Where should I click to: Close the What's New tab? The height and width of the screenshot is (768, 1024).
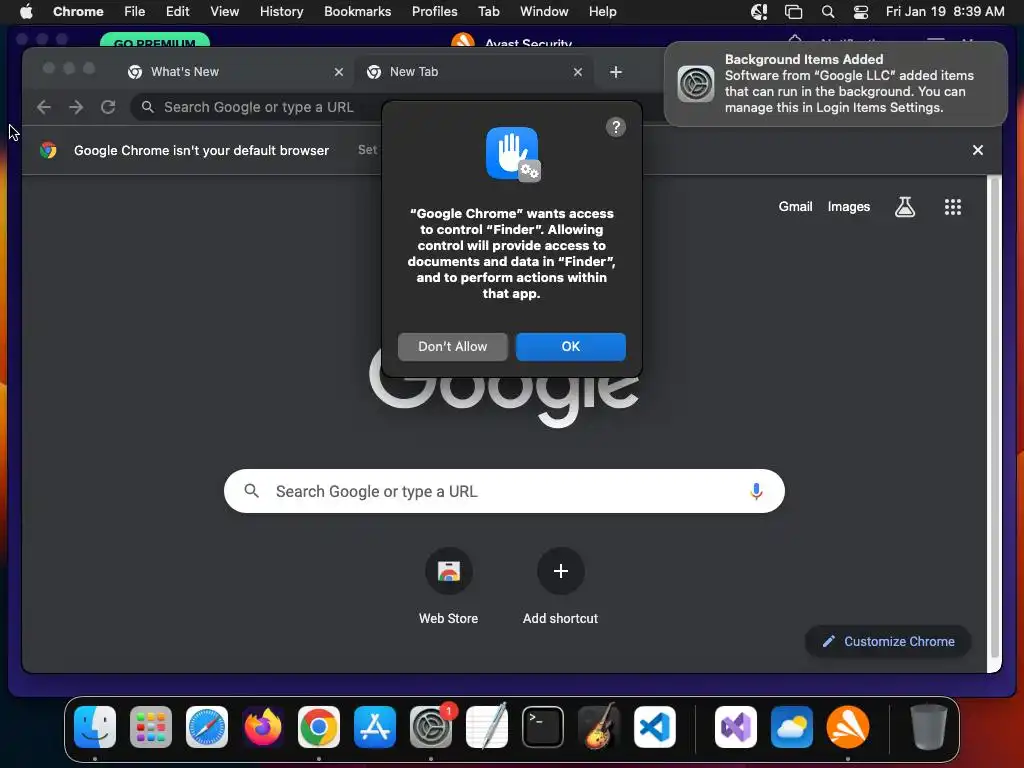tap(338, 72)
